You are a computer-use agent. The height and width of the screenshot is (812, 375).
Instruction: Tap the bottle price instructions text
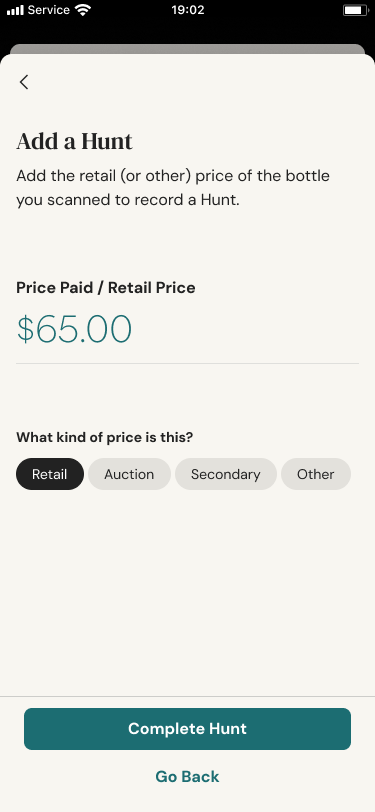(173, 187)
